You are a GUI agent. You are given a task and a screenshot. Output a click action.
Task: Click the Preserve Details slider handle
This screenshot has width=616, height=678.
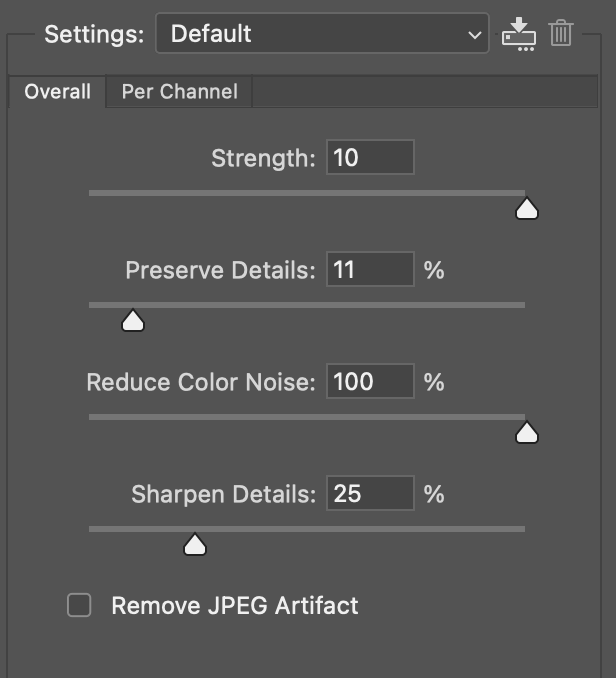pyautogui.click(x=132, y=320)
